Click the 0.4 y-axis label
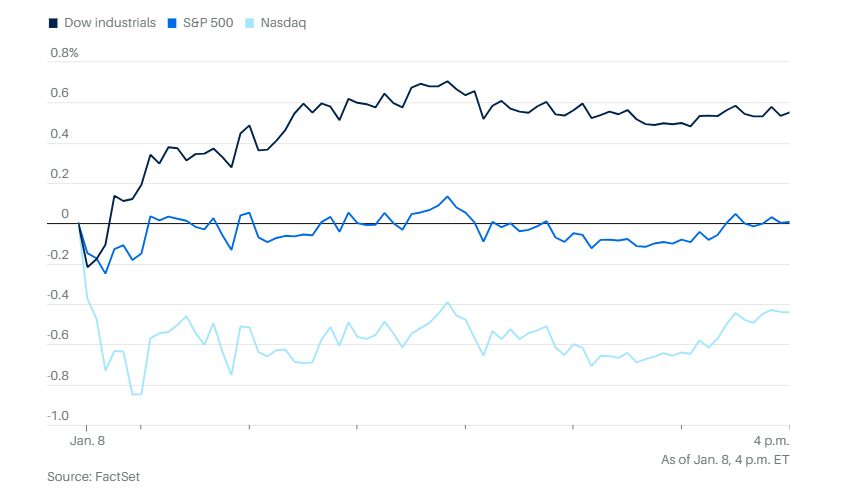849x494 pixels. (59, 134)
